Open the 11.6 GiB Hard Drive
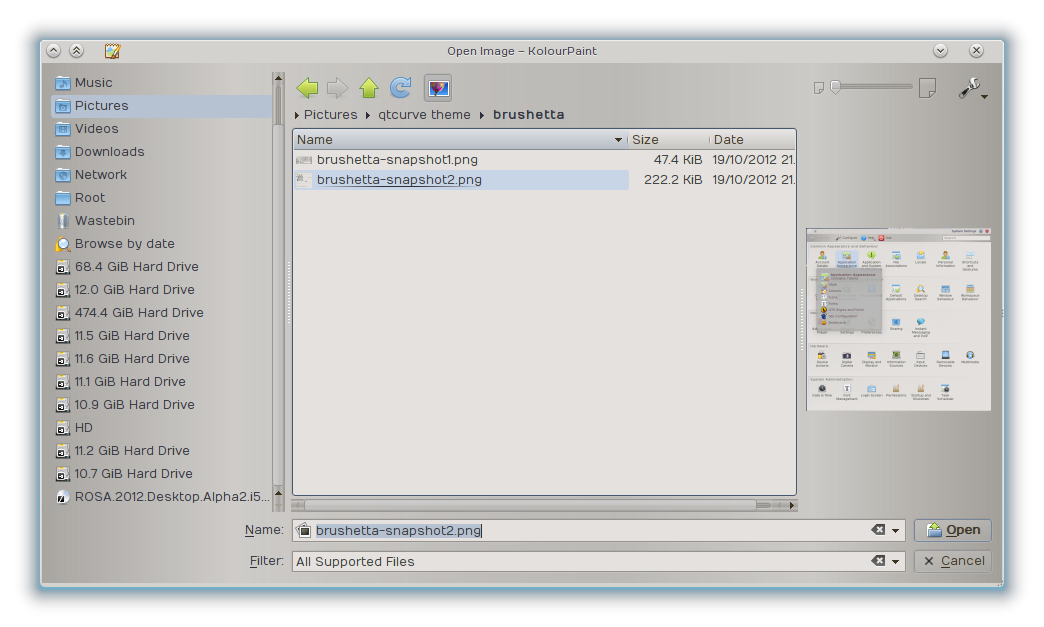Screen dimensions: 1044x627 point(161,358)
